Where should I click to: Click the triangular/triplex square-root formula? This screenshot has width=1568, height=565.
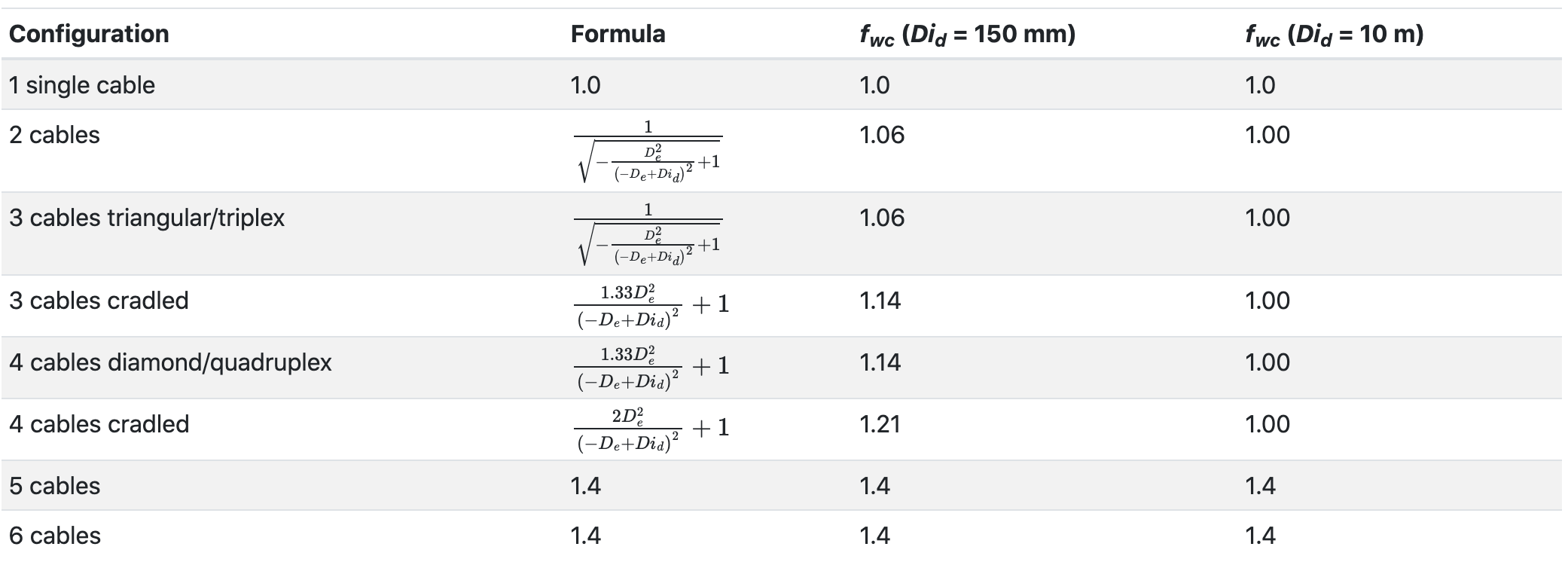(x=648, y=234)
